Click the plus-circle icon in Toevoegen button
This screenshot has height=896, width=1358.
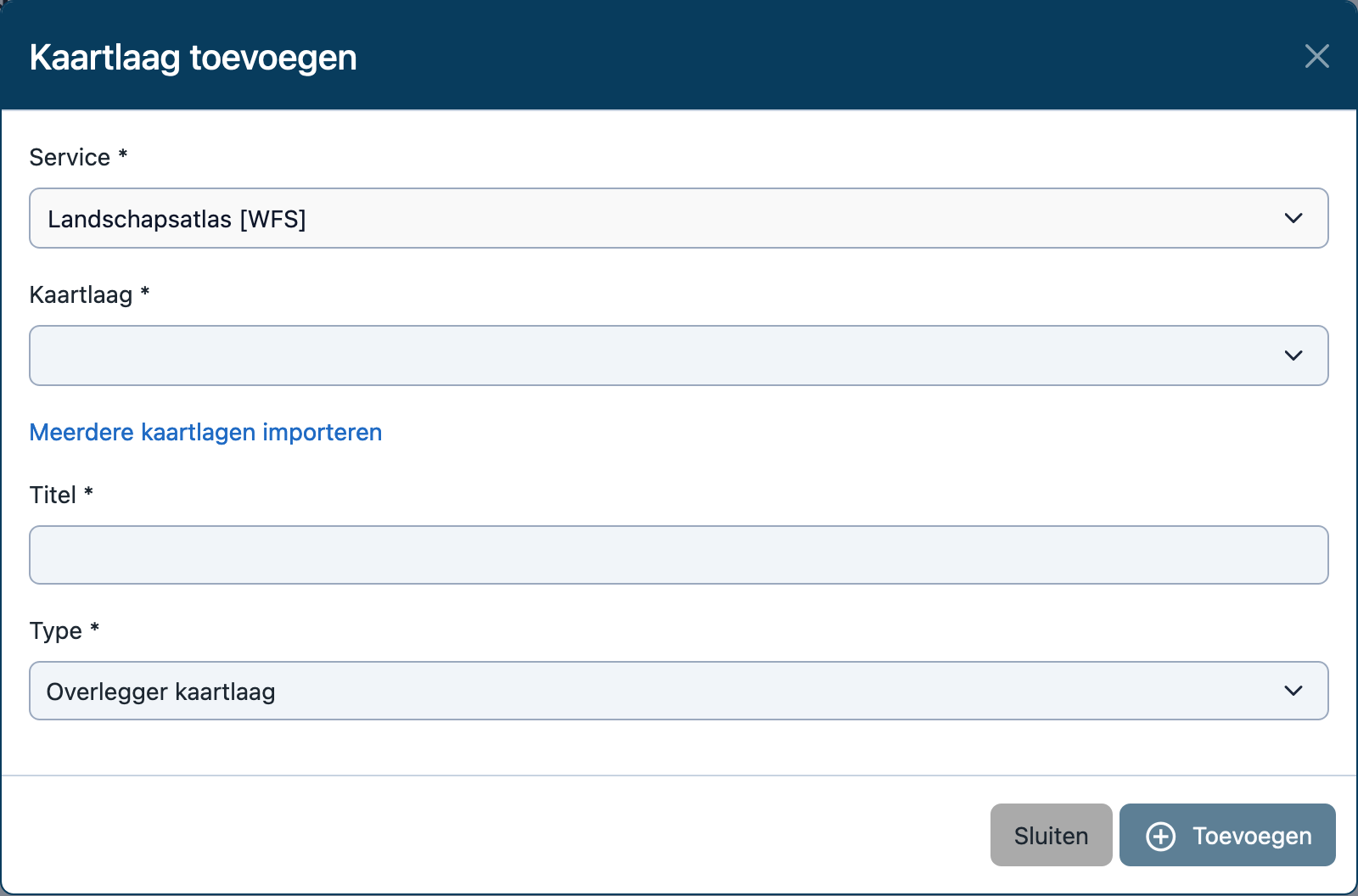click(x=1160, y=836)
